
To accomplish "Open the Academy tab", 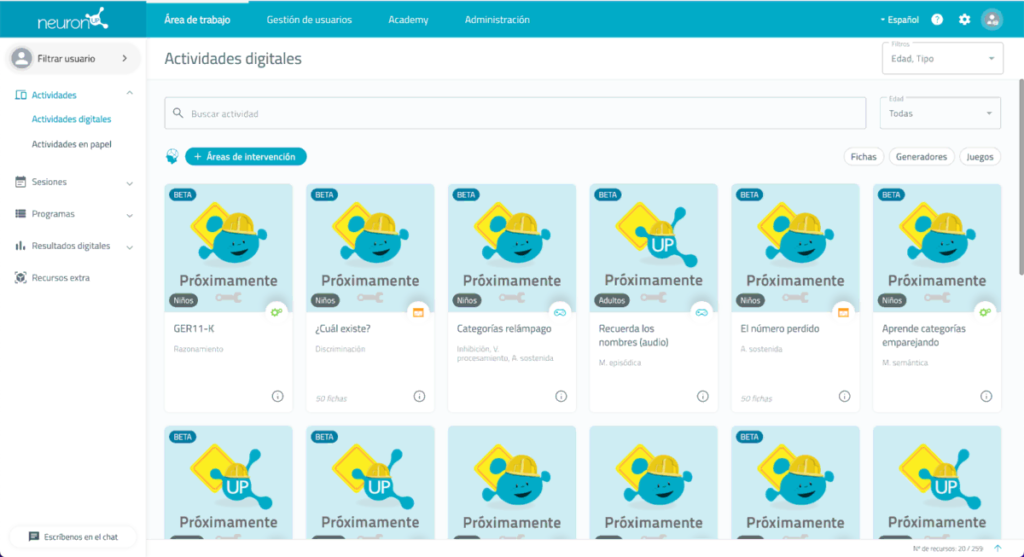I will tap(408, 19).
